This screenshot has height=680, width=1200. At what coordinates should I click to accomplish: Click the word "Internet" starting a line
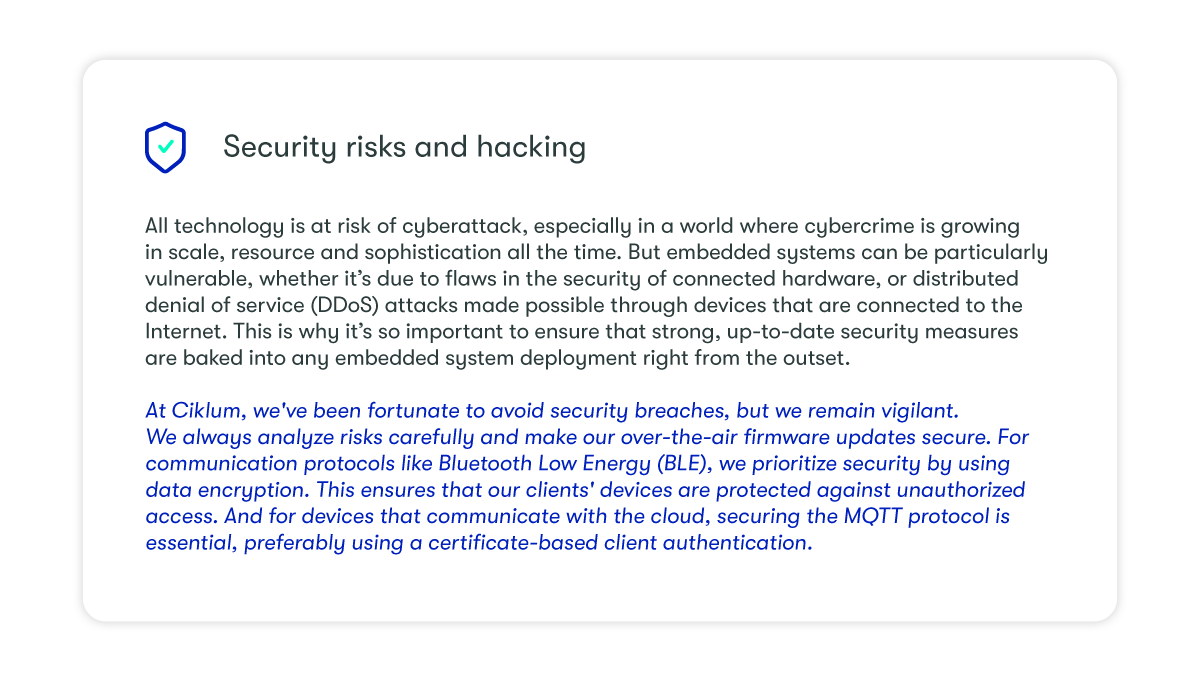click(179, 331)
